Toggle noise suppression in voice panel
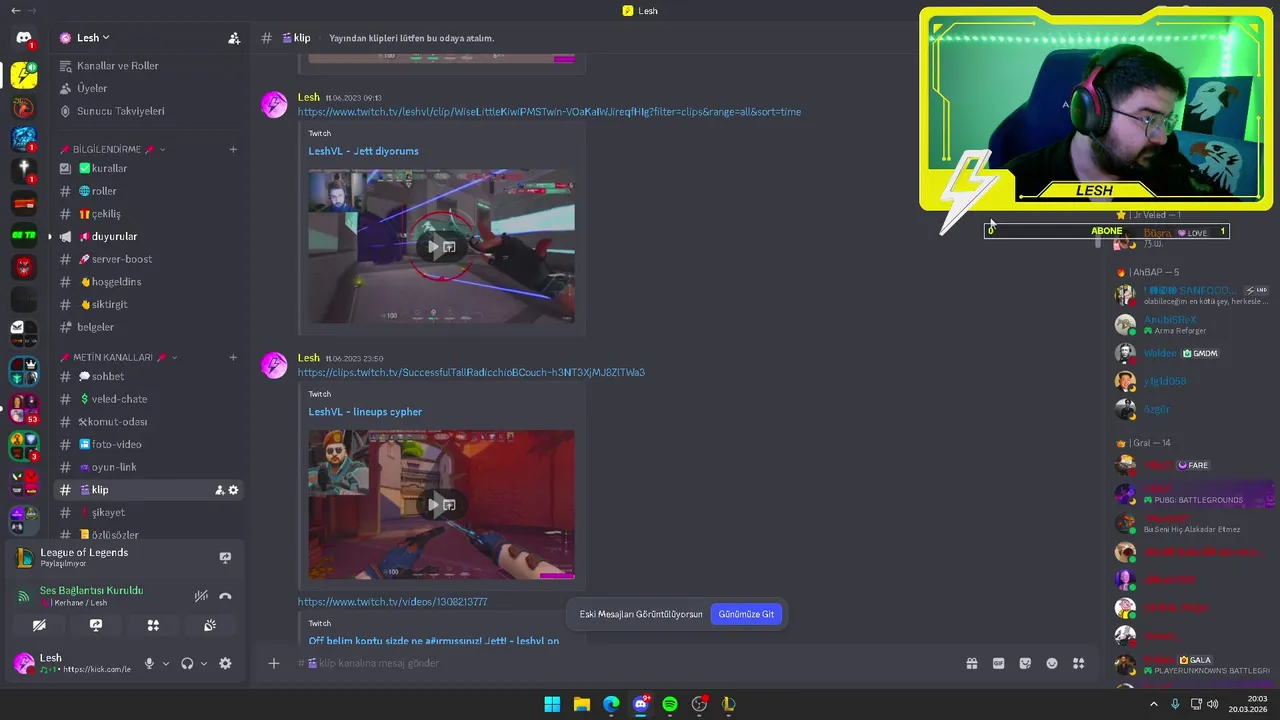The height and width of the screenshot is (720, 1280). coord(201,596)
